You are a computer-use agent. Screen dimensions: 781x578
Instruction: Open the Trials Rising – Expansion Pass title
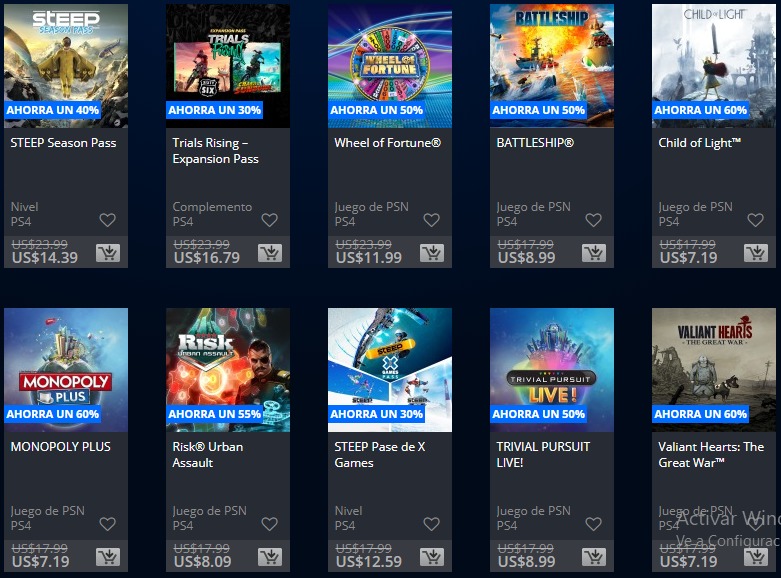coord(215,150)
